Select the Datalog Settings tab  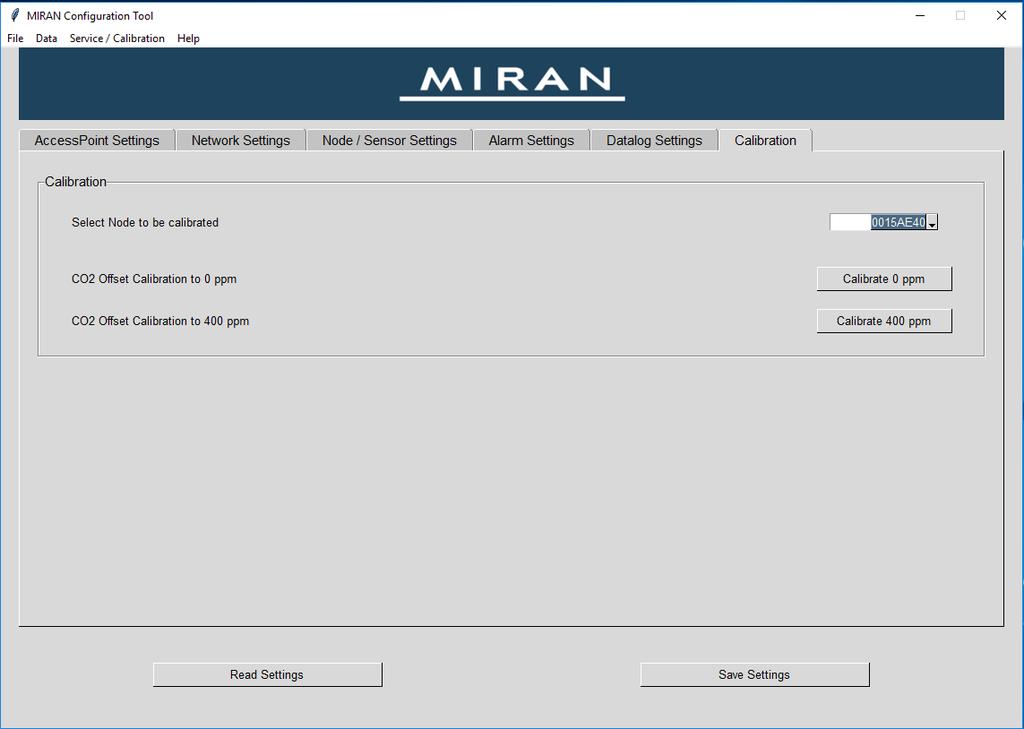(654, 140)
